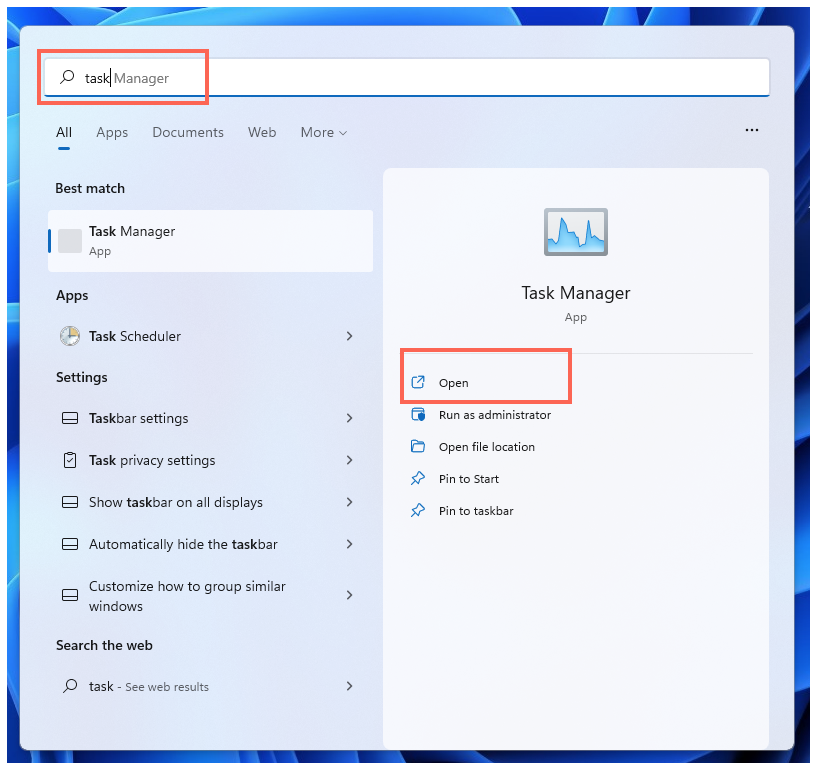
Task: Open Taskbar settings result
Action: point(210,418)
